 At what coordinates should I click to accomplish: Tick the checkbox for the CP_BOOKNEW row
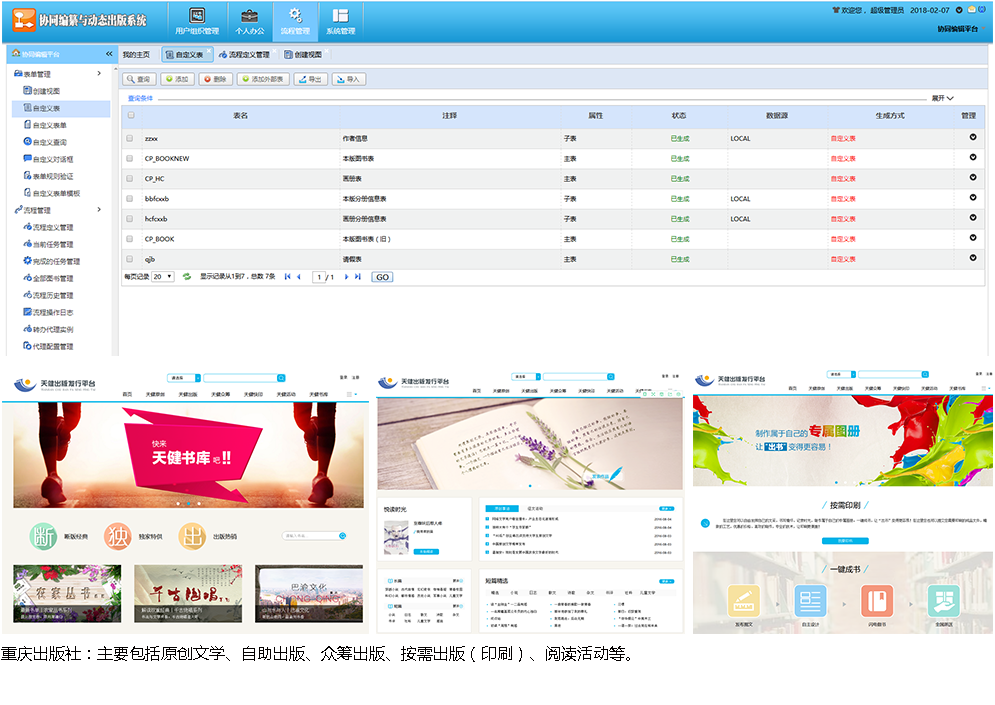130,158
